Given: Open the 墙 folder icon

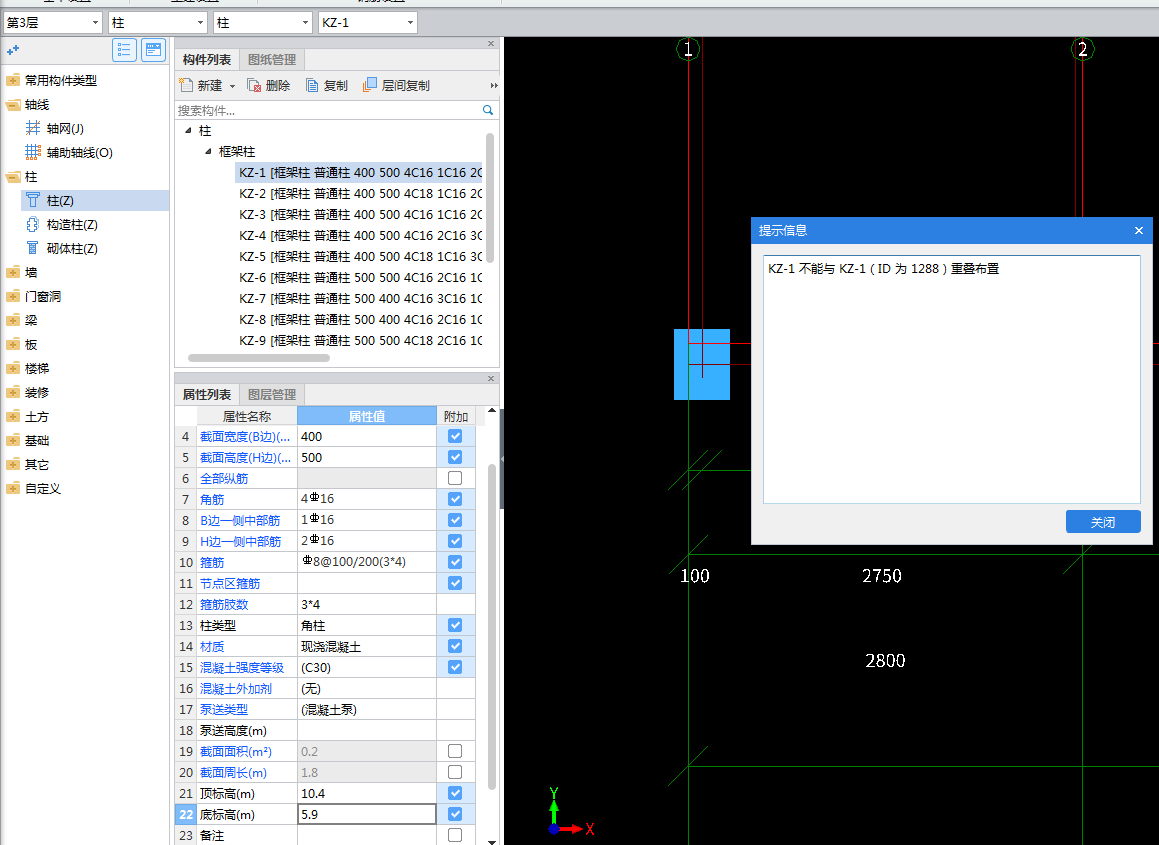Looking at the screenshot, I should tap(13, 272).
